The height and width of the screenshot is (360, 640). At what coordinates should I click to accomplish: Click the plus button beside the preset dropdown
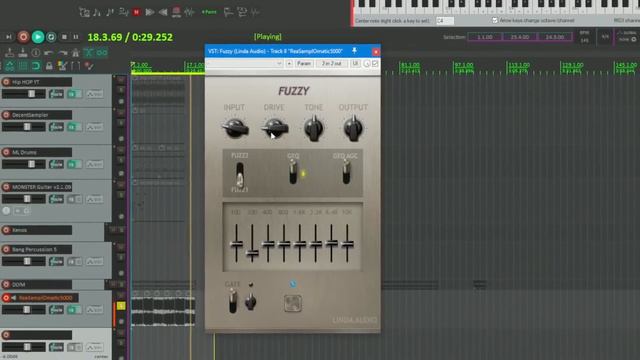pos(289,64)
